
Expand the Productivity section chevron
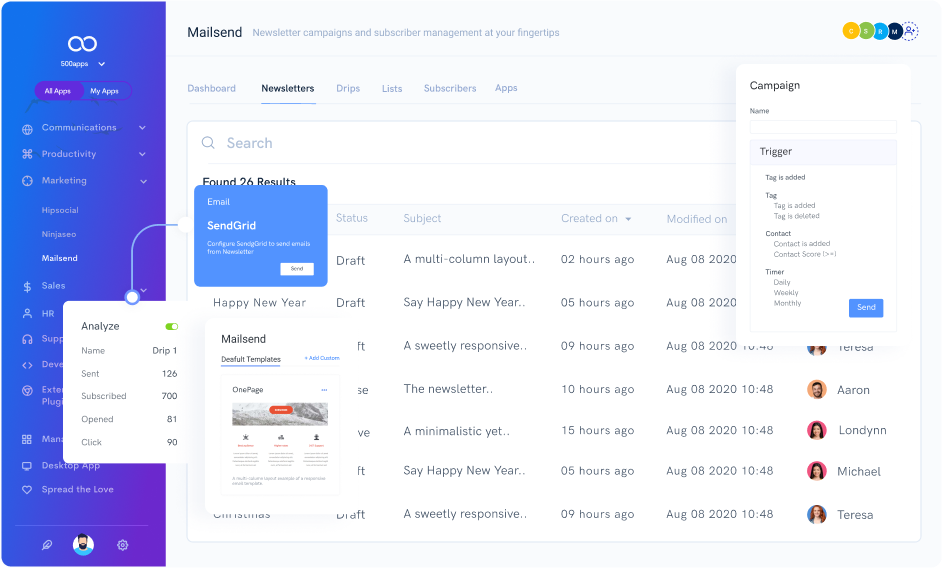click(142, 154)
